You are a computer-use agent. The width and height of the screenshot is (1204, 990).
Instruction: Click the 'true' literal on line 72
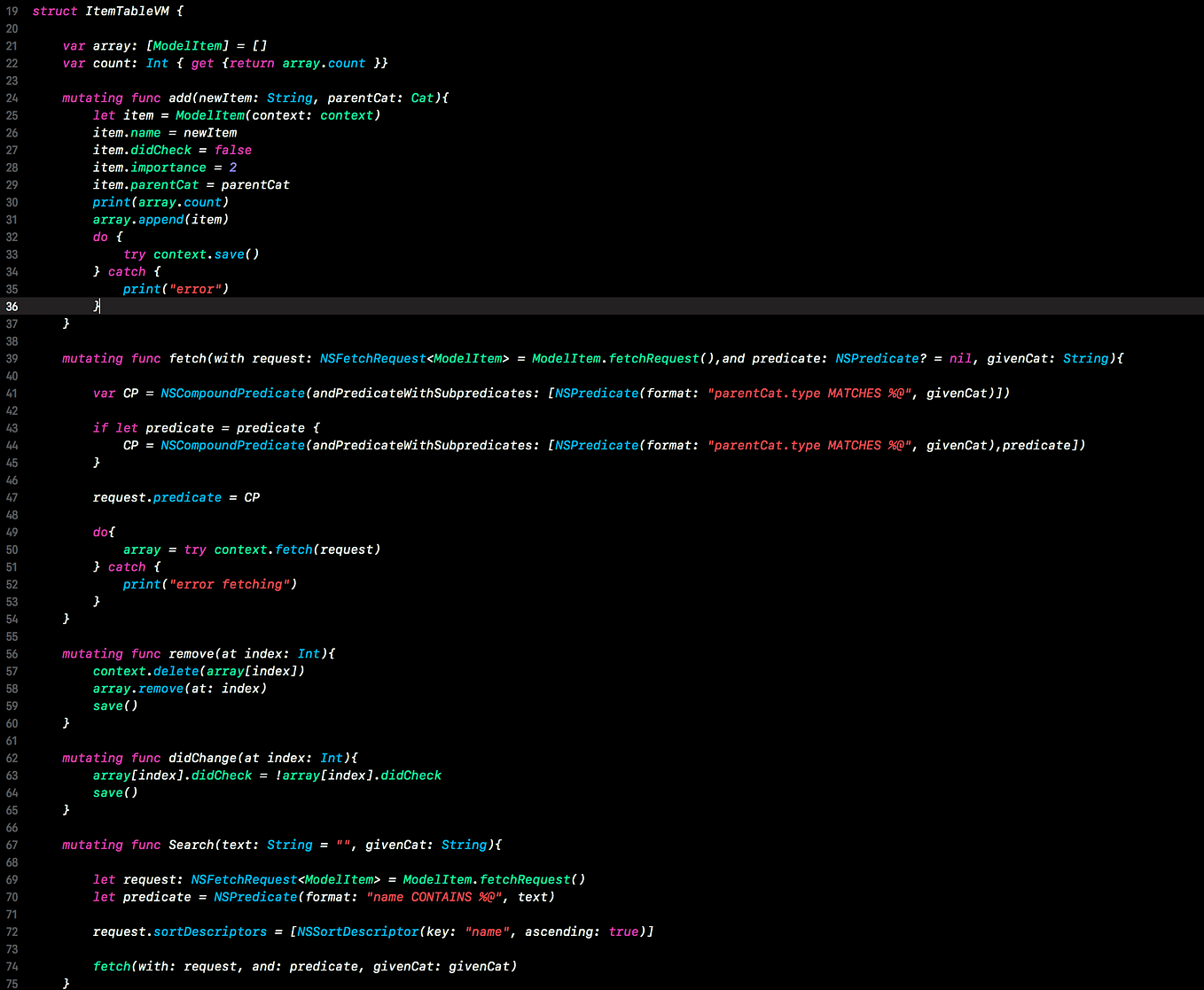[623, 932]
